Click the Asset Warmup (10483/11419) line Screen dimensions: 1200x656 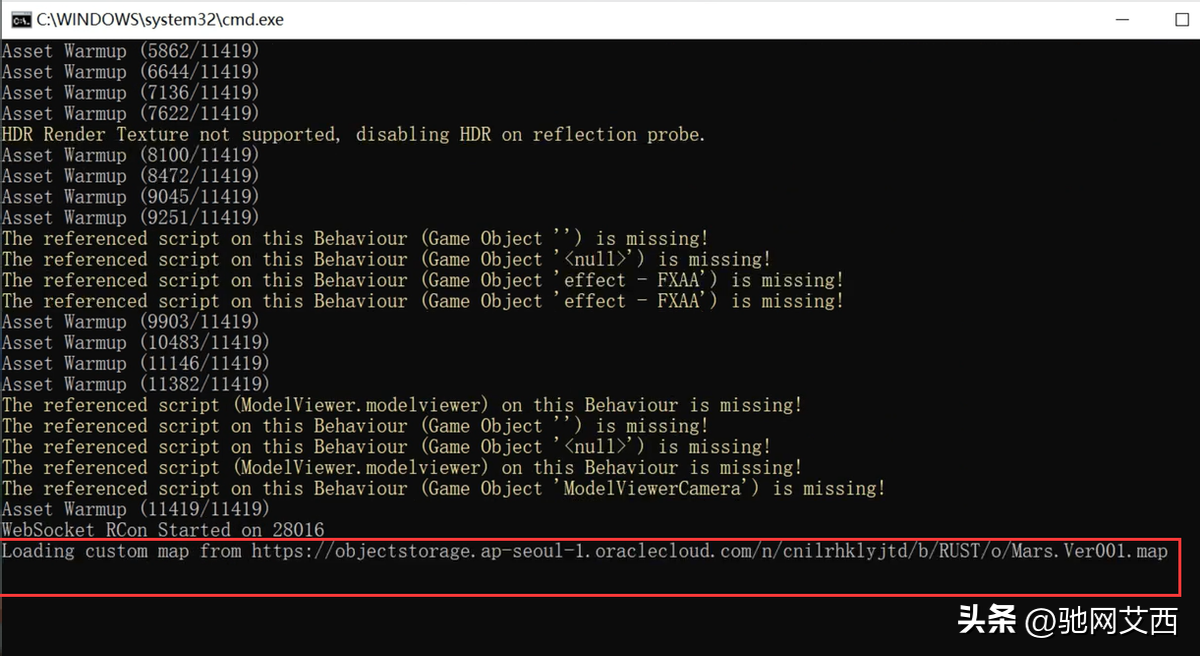(135, 343)
